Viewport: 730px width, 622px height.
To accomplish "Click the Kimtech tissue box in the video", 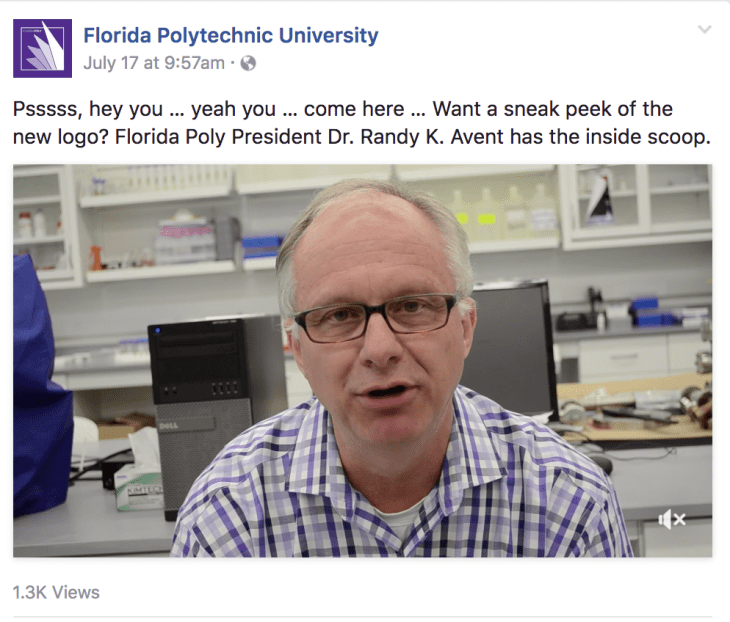I will click(x=140, y=487).
